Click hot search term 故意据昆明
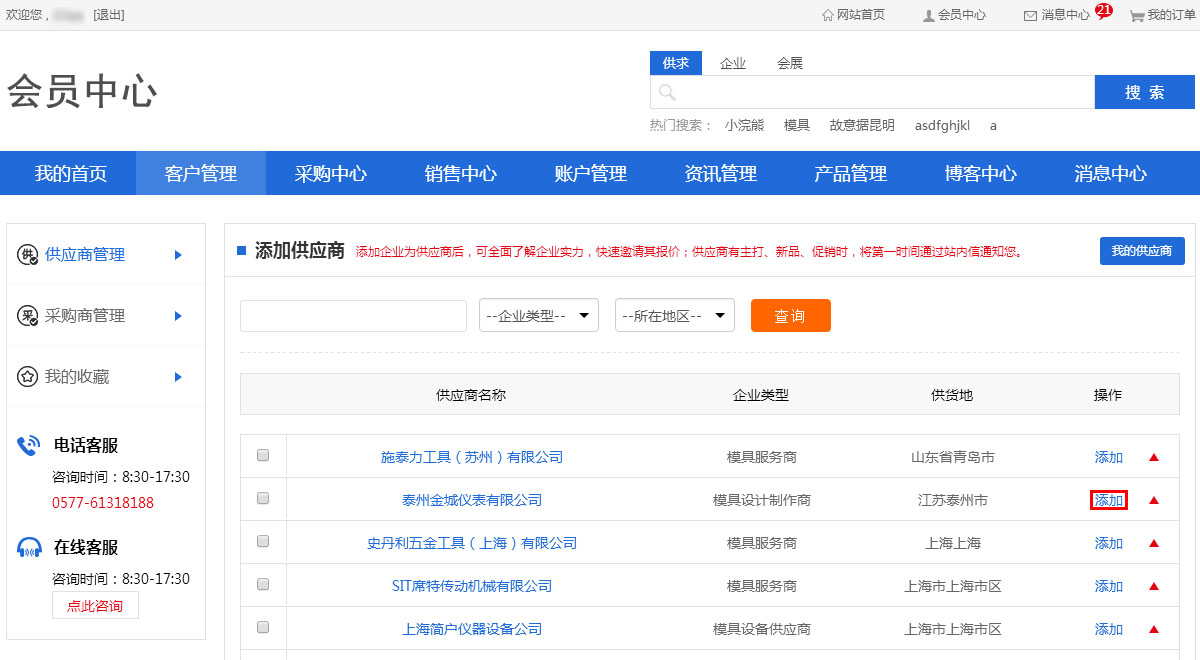The image size is (1200, 660). (862, 125)
